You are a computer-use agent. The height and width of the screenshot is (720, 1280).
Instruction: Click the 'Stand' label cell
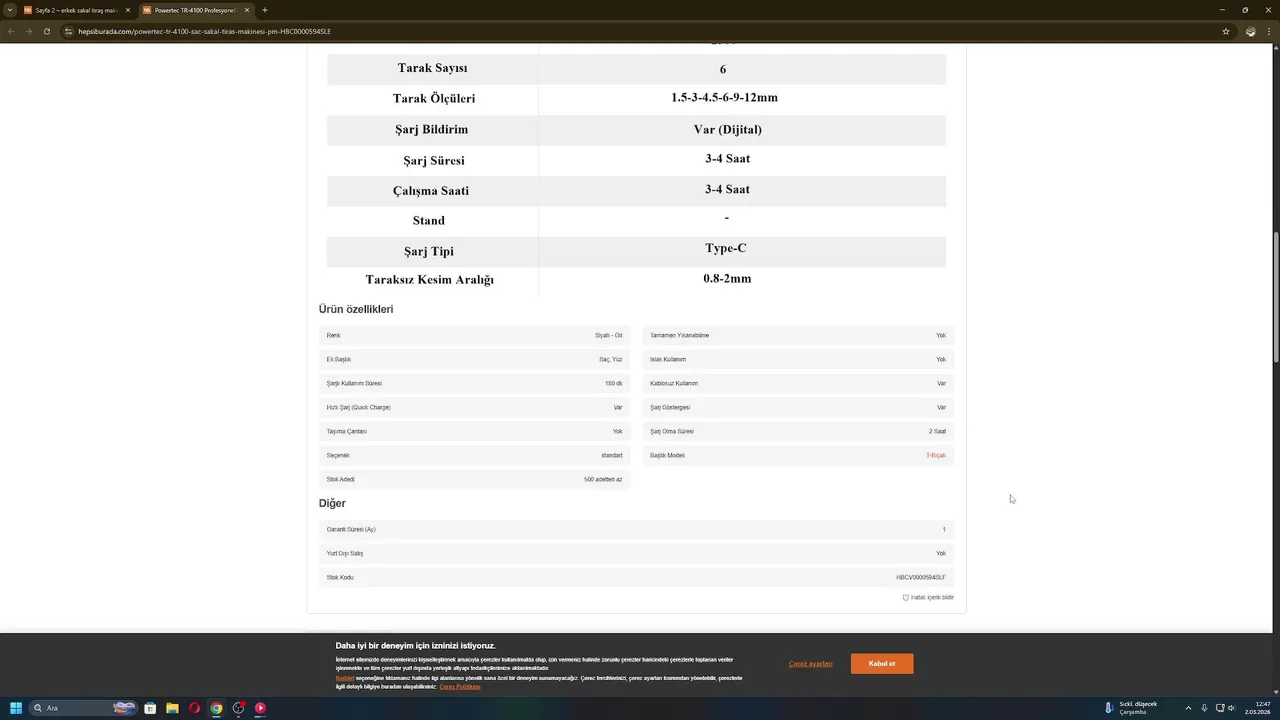coord(429,220)
